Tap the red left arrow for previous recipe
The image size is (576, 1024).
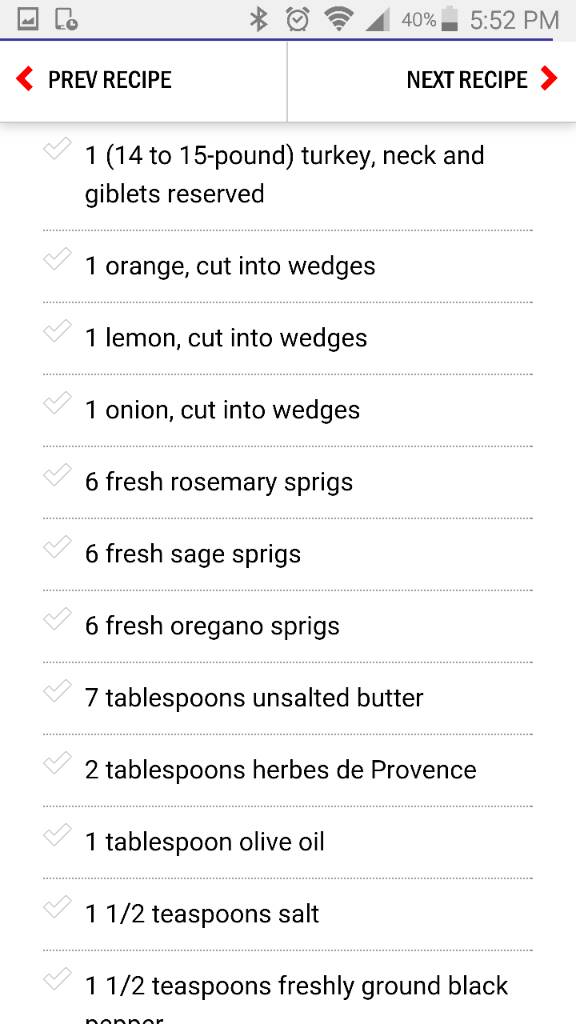(x=25, y=79)
